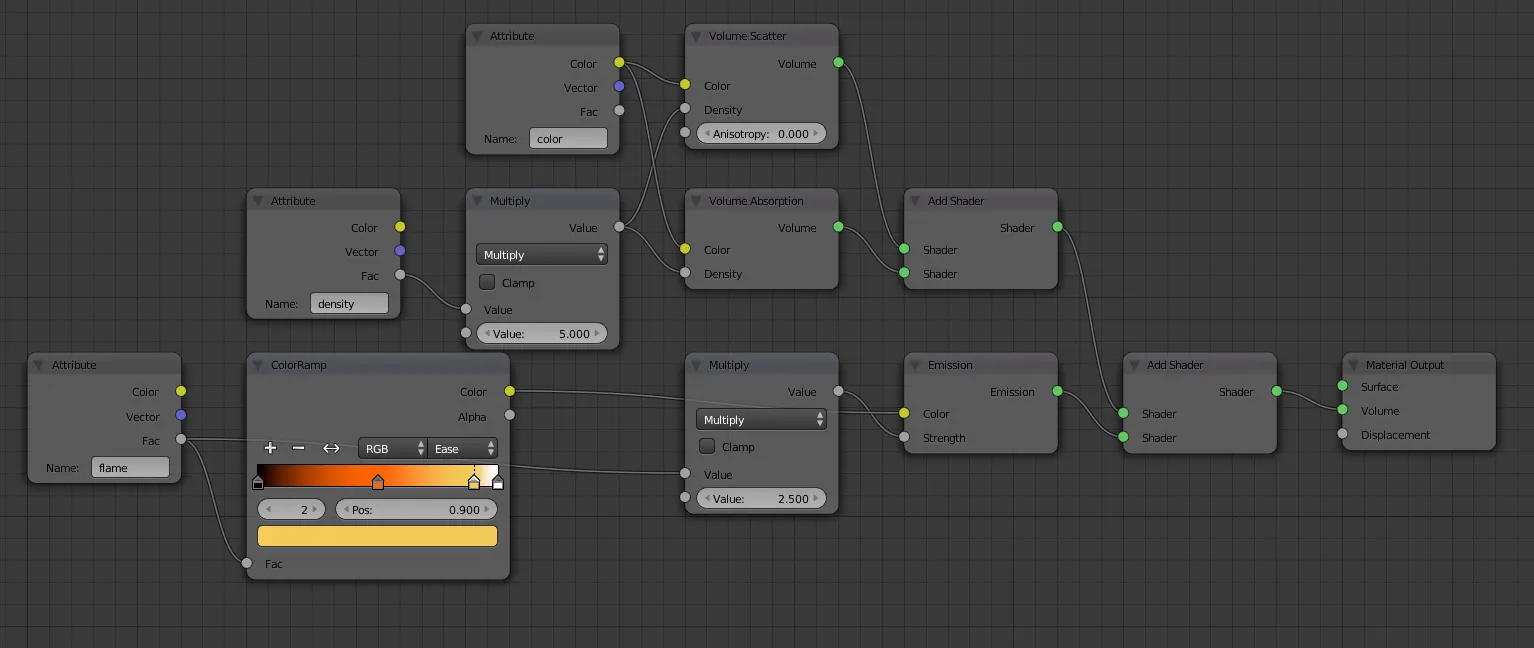
Task: Select the white color stop at ColorRamp end
Action: 498,483
